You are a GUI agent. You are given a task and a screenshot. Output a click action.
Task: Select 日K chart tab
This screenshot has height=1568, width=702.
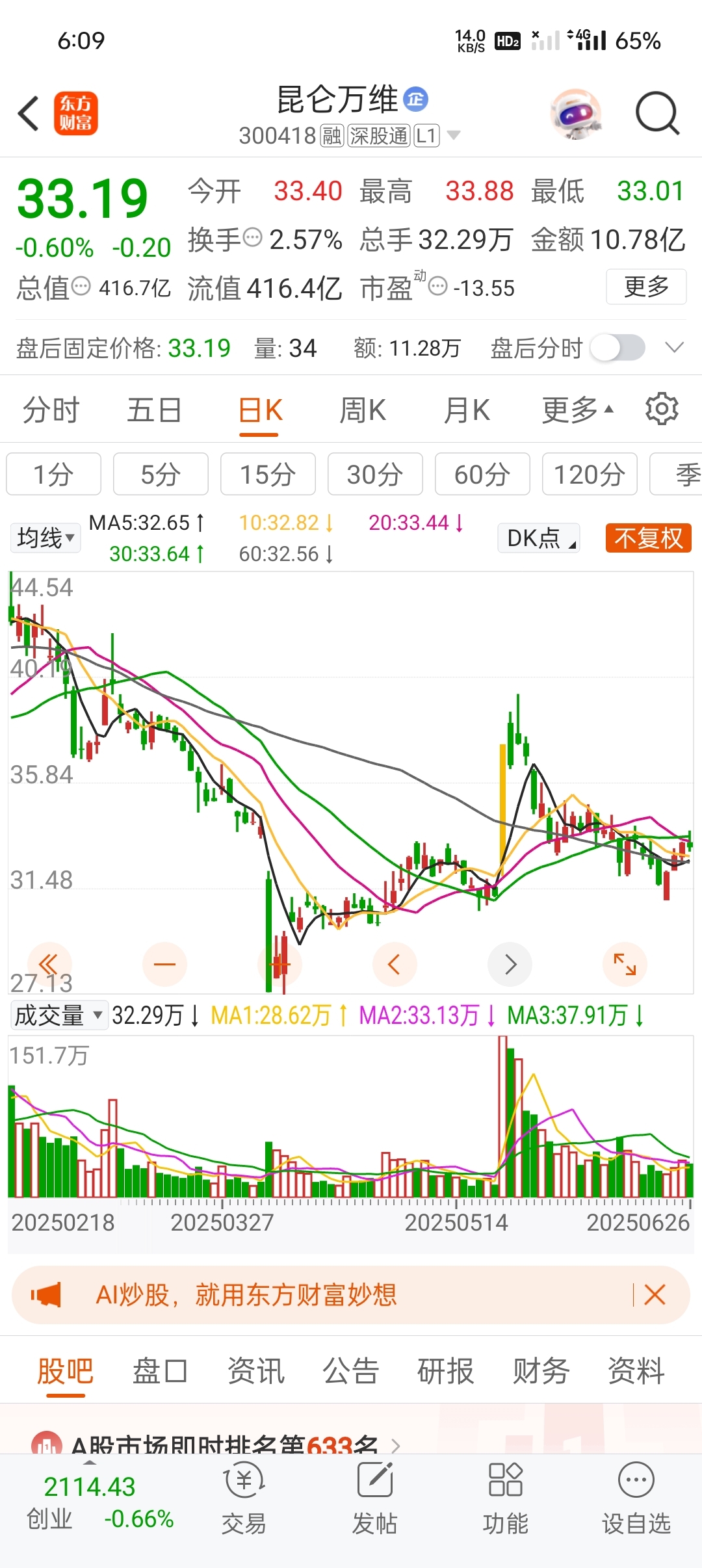pyautogui.click(x=260, y=410)
